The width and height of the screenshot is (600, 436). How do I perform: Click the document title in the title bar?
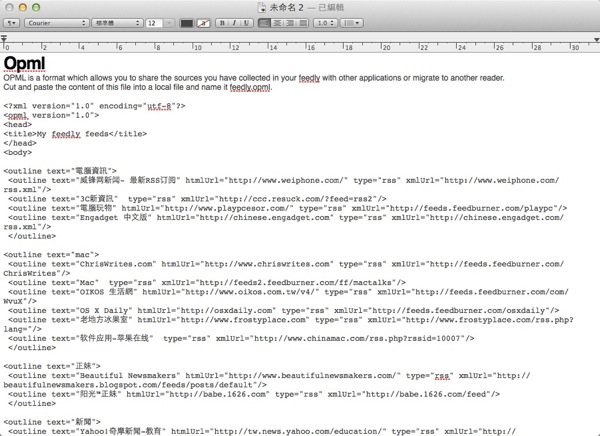coord(287,7)
